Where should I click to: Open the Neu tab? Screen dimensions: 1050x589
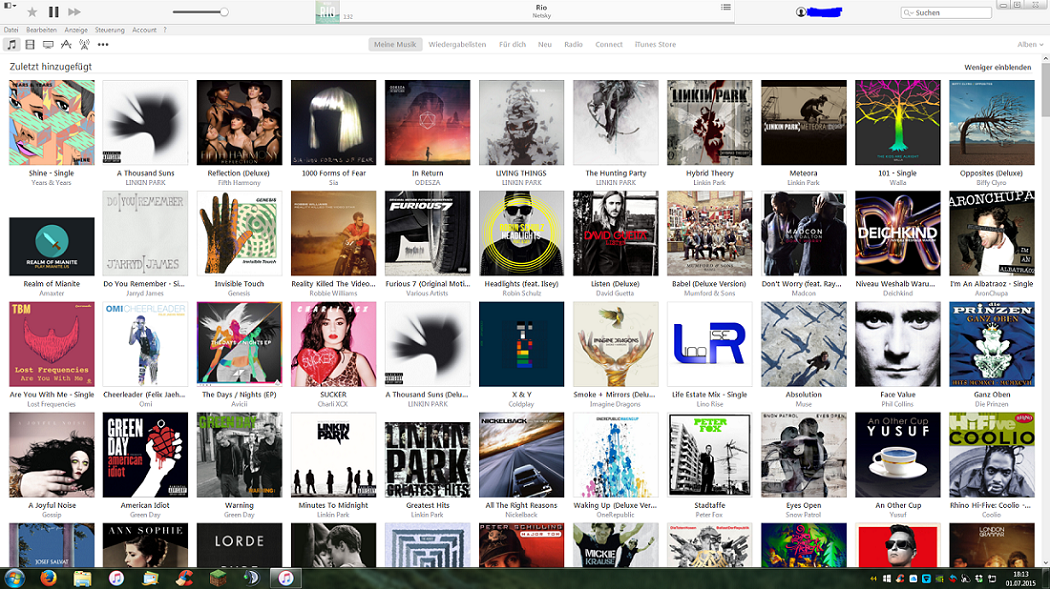[545, 44]
